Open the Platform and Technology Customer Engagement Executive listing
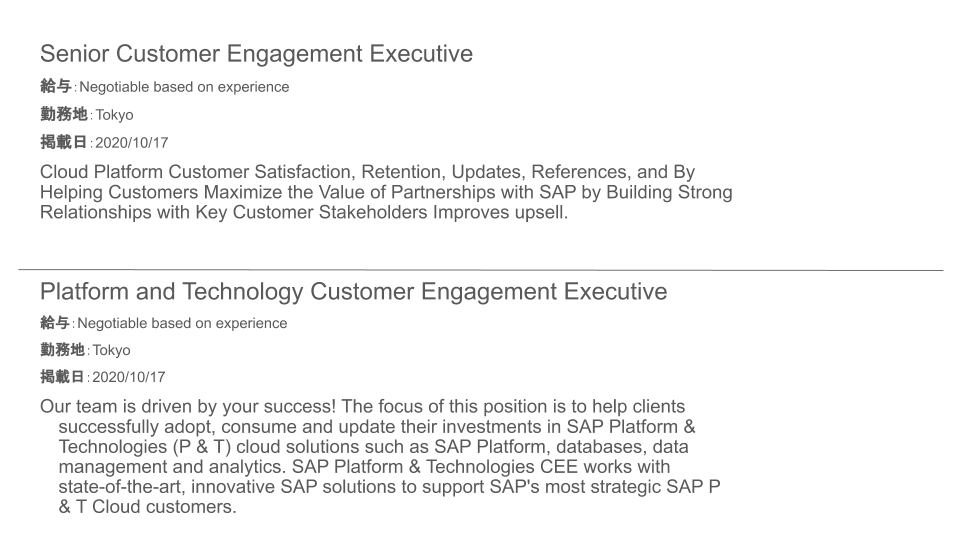 tap(353, 291)
